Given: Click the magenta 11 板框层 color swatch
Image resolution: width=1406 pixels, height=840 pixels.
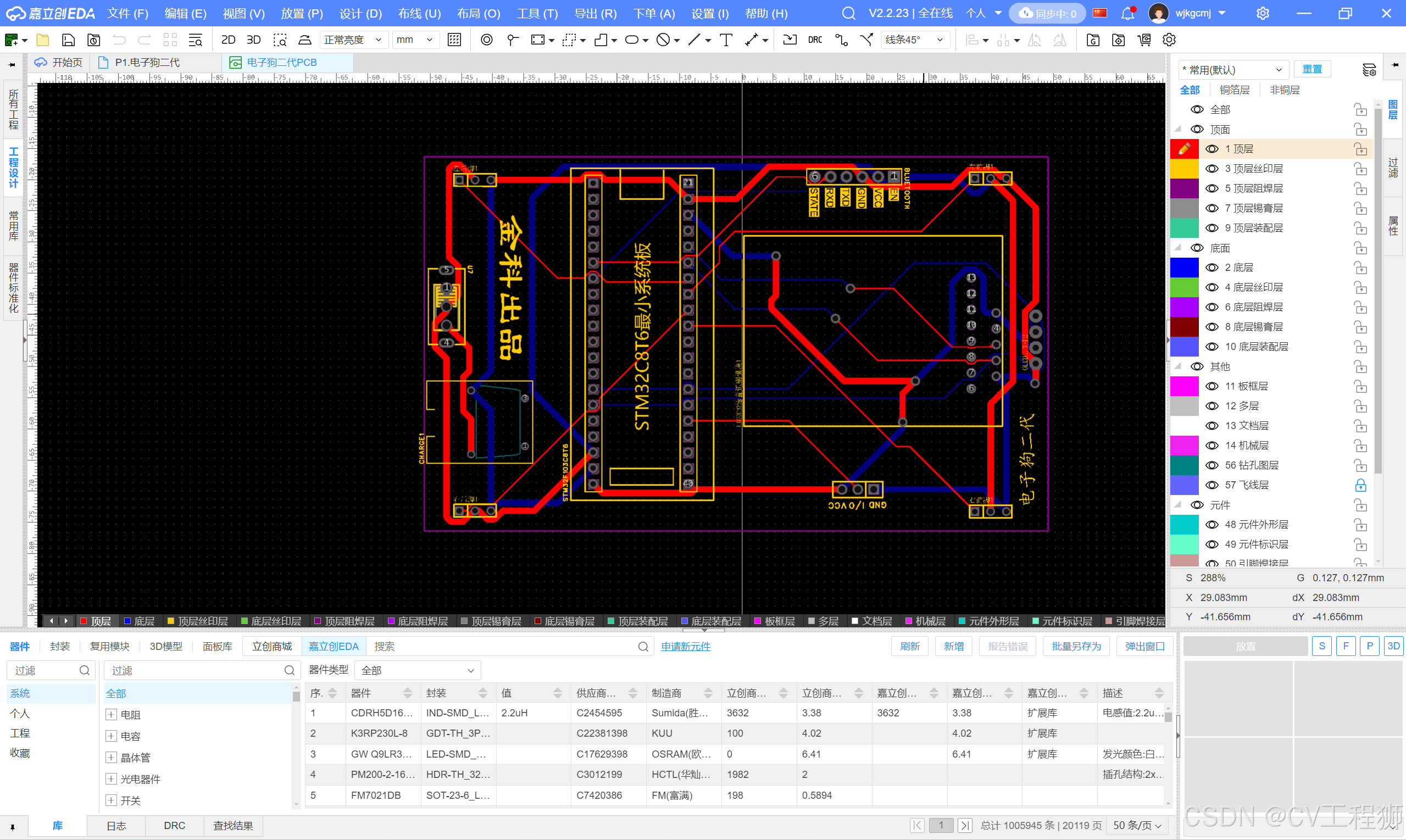Looking at the screenshot, I should [x=1184, y=386].
